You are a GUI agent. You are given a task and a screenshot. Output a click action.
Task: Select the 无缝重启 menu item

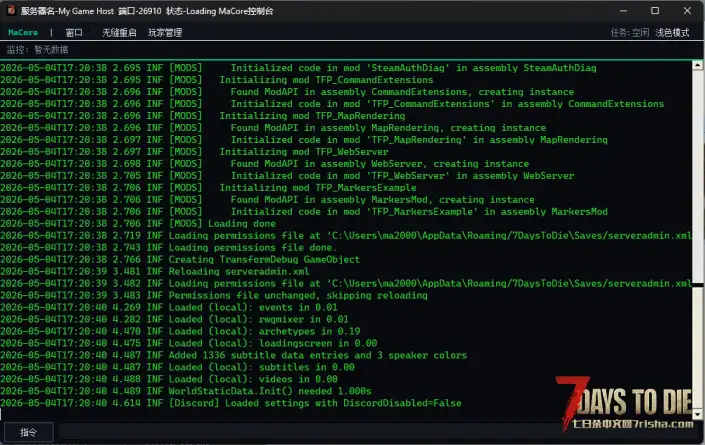[119, 32]
